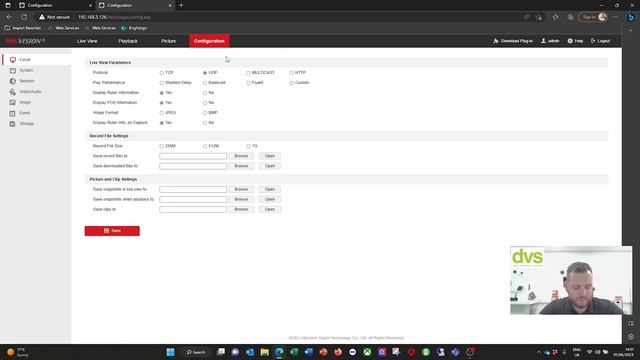Open Xbox app from the taskbar

pyautogui.click(x=367, y=352)
